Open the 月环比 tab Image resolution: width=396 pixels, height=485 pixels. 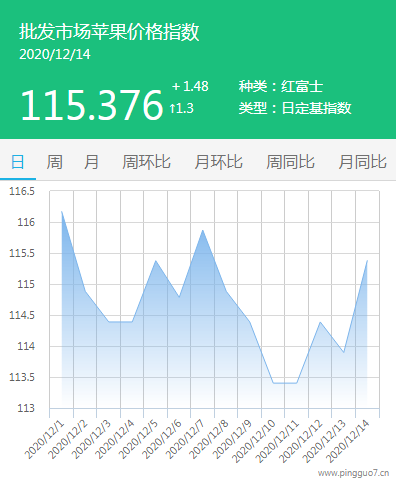coord(219,162)
